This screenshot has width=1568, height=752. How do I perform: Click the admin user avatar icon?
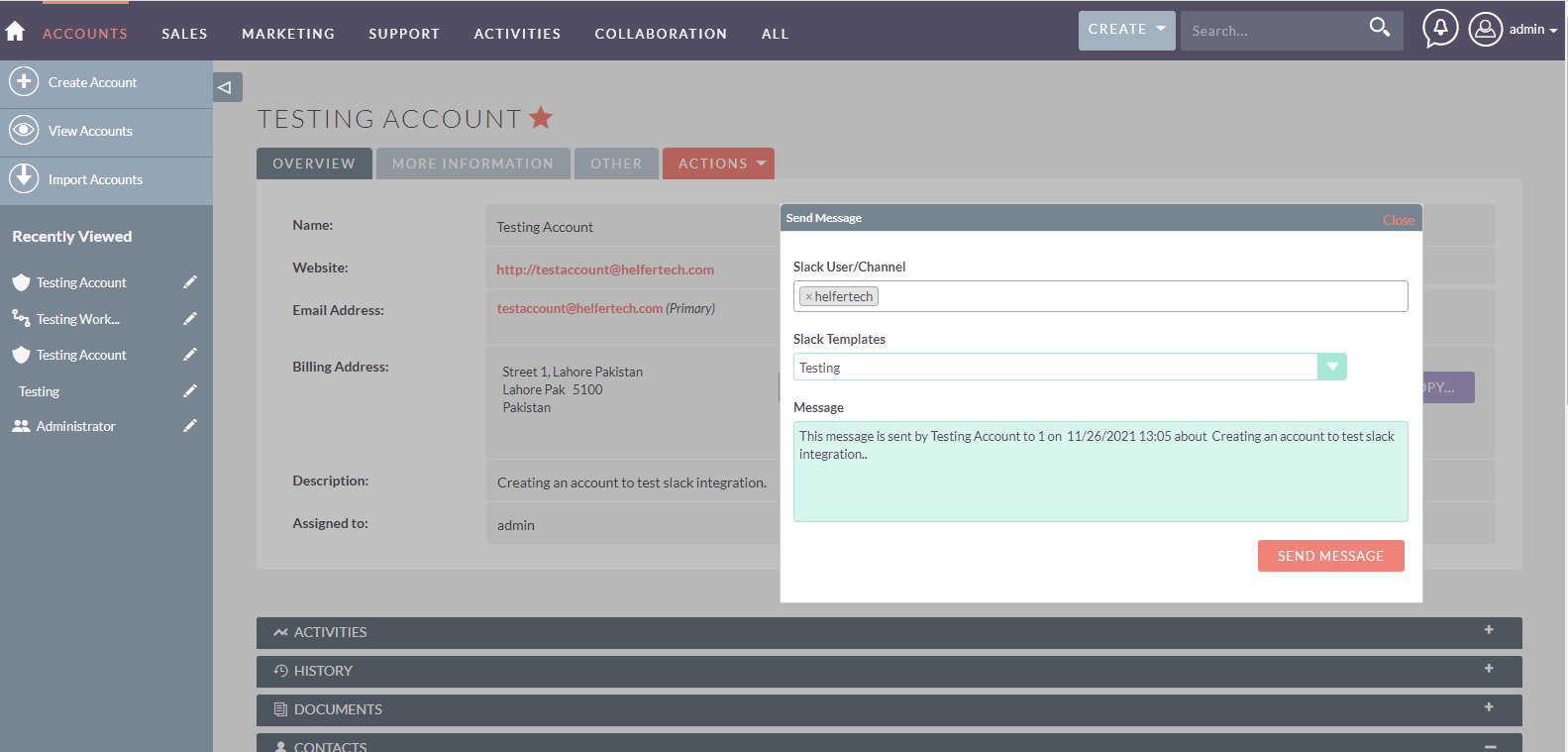[1486, 29]
